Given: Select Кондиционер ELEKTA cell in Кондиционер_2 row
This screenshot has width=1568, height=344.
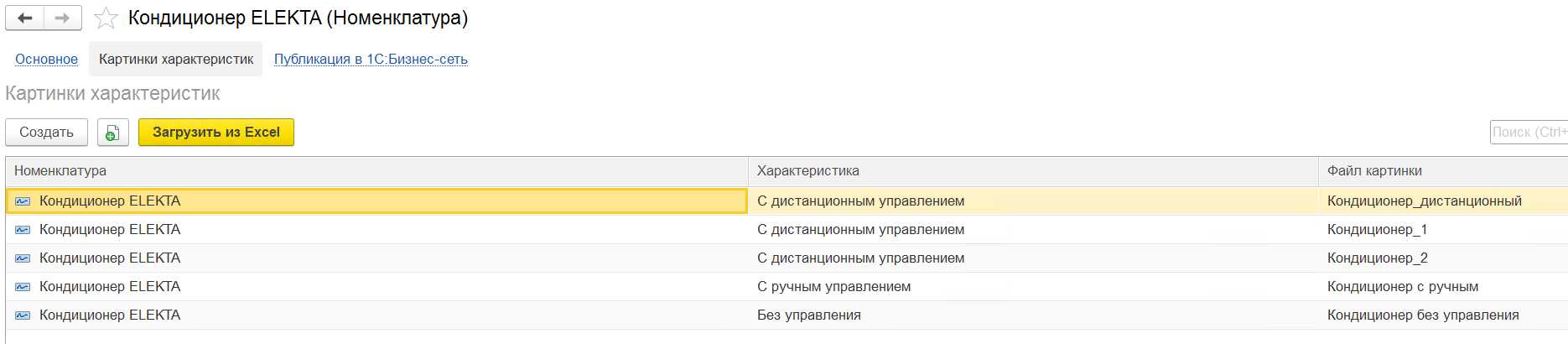Looking at the screenshot, I should coord(376,258).
